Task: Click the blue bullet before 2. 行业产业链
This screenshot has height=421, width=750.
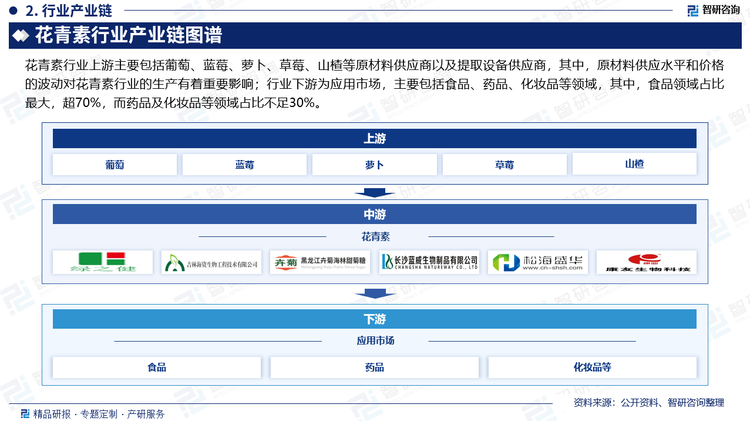Action: tap(13, 10)
